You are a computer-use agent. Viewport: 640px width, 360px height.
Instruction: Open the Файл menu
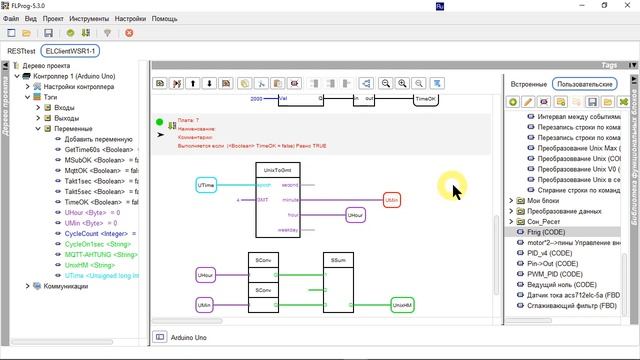[x=11, y=19]
